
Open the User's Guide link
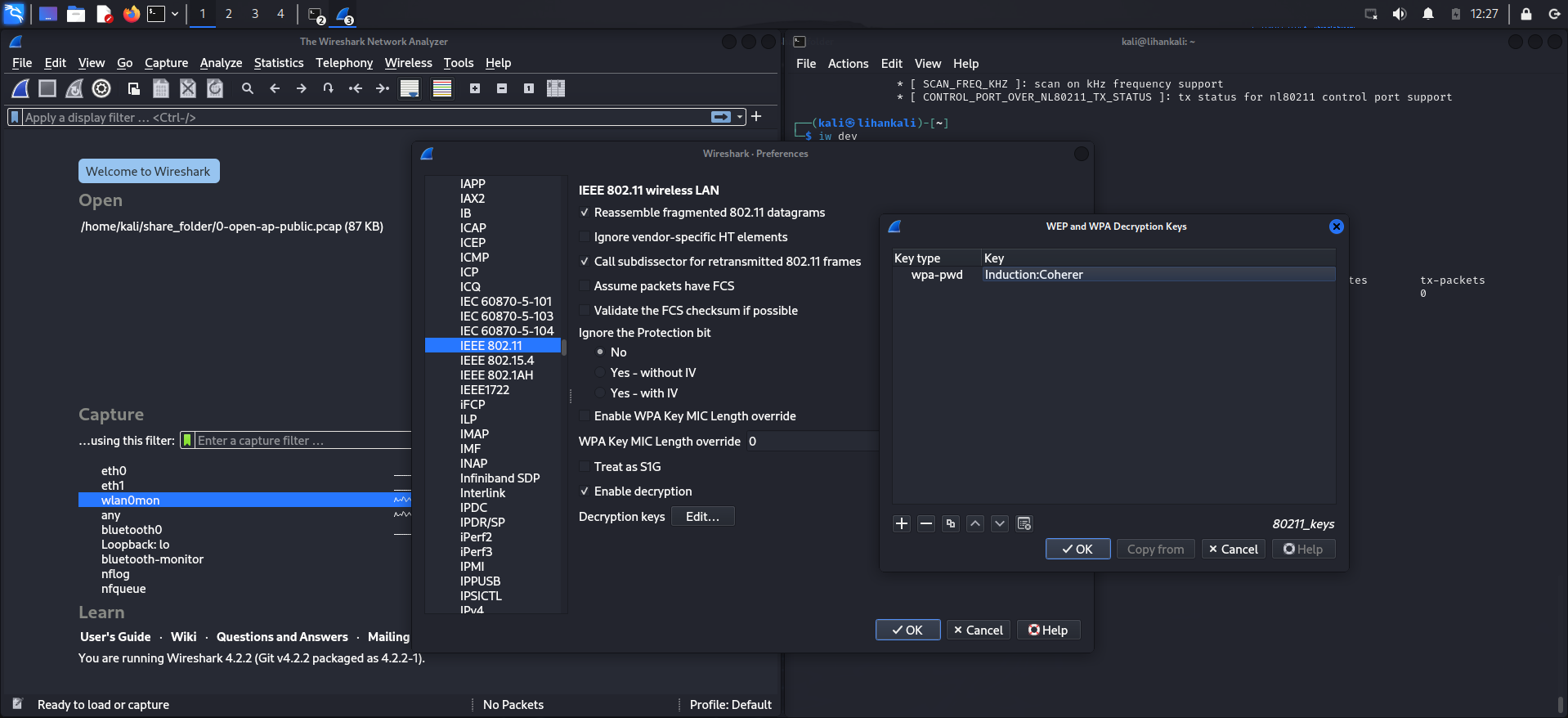point(115,637)
